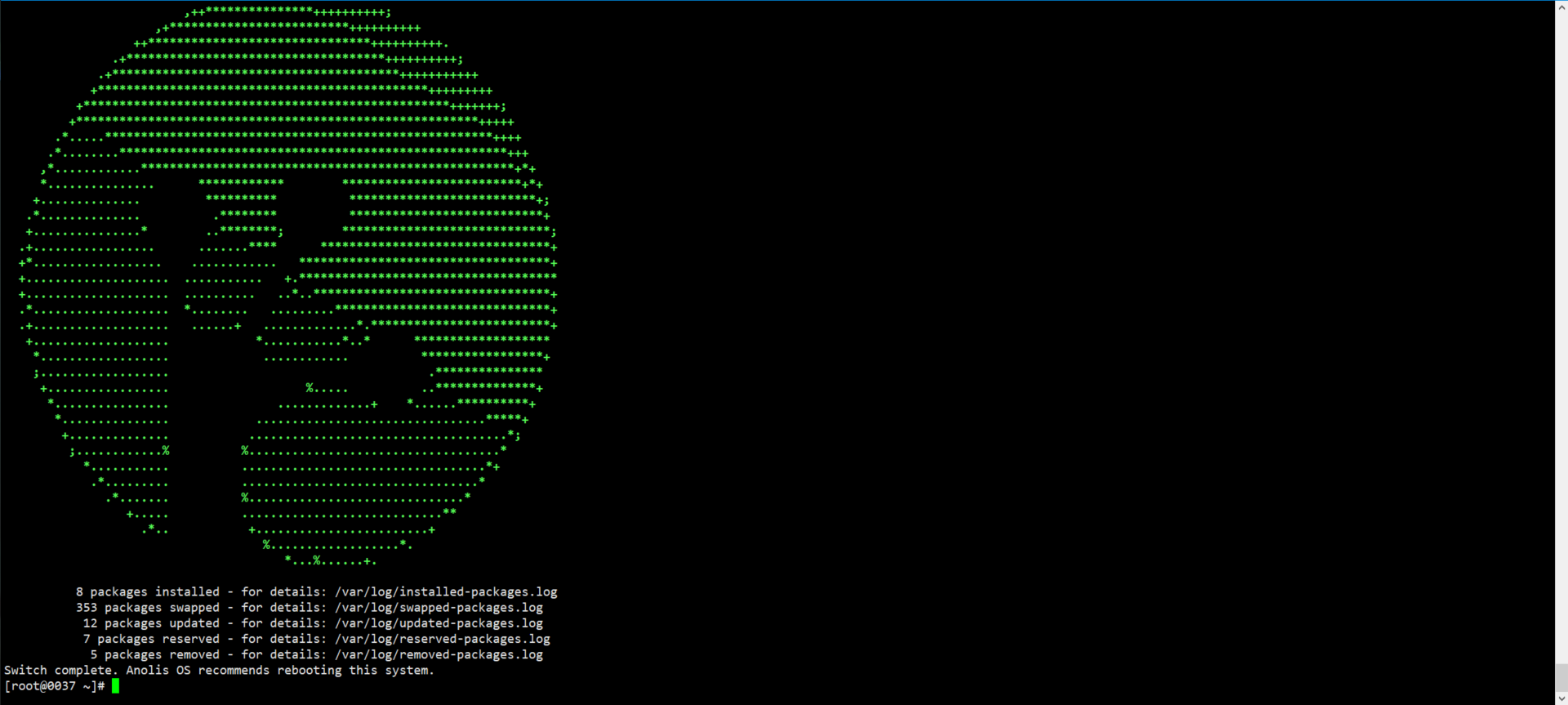Click the scrollbar up arrow
This screenshot has height=705, width=1568.
coord(1561,7)
